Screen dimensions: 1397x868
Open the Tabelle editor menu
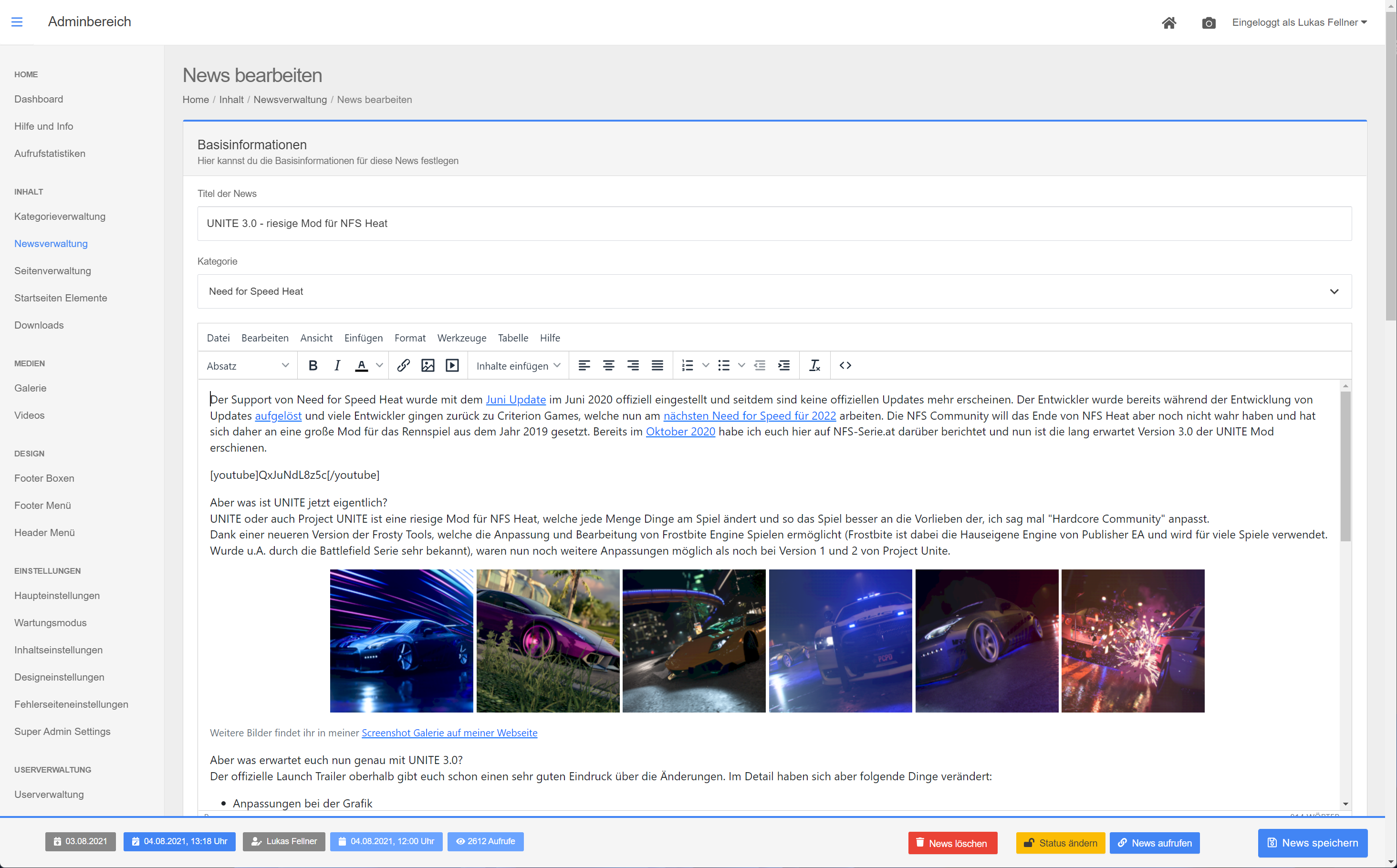(x=513, y=338)
